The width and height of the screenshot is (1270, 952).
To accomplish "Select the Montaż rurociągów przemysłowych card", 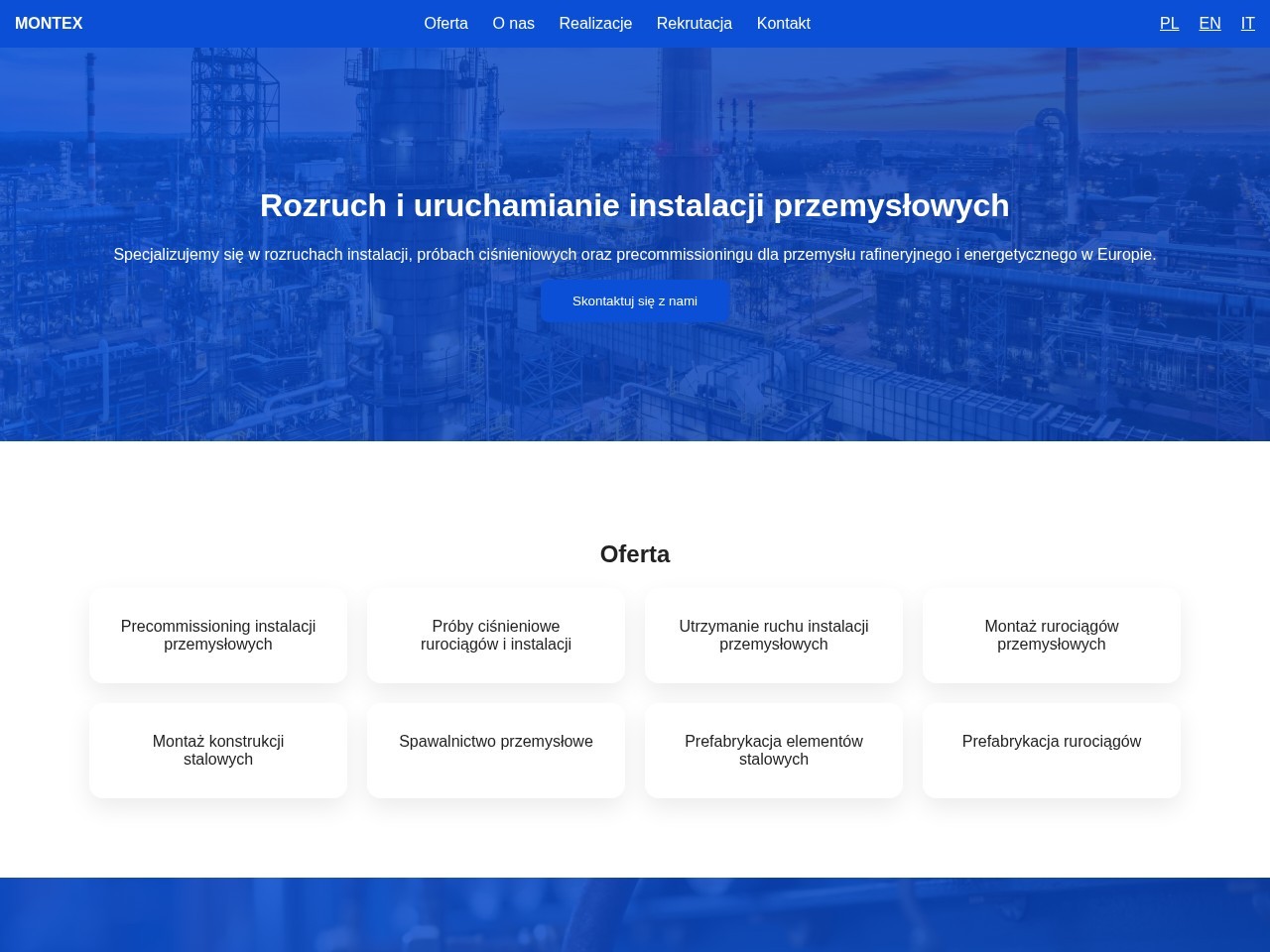I will 1052,636.
